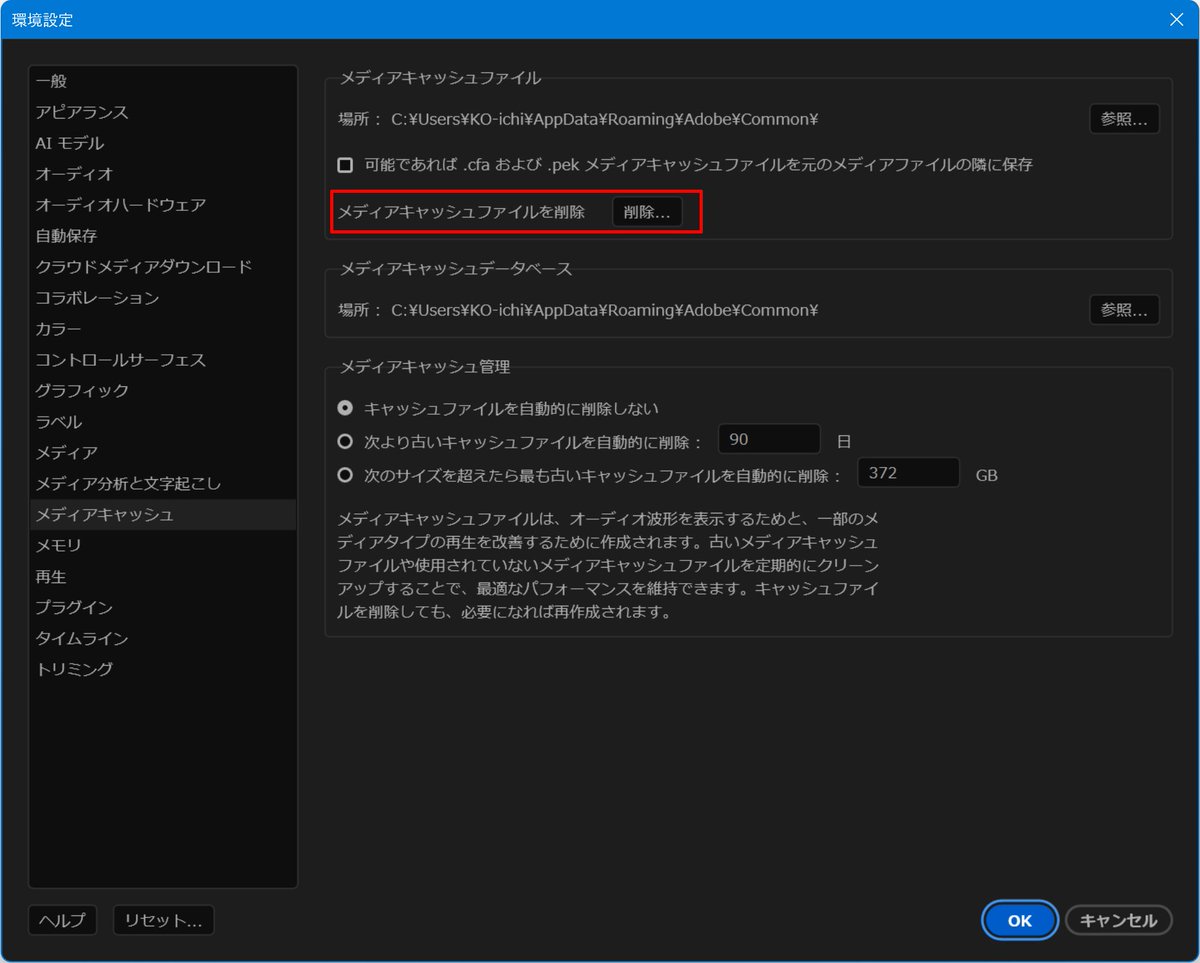Screen dimensions: 1200x963
Task: Choose size-based automatic cache deletion option
Action: pos(345,474)
